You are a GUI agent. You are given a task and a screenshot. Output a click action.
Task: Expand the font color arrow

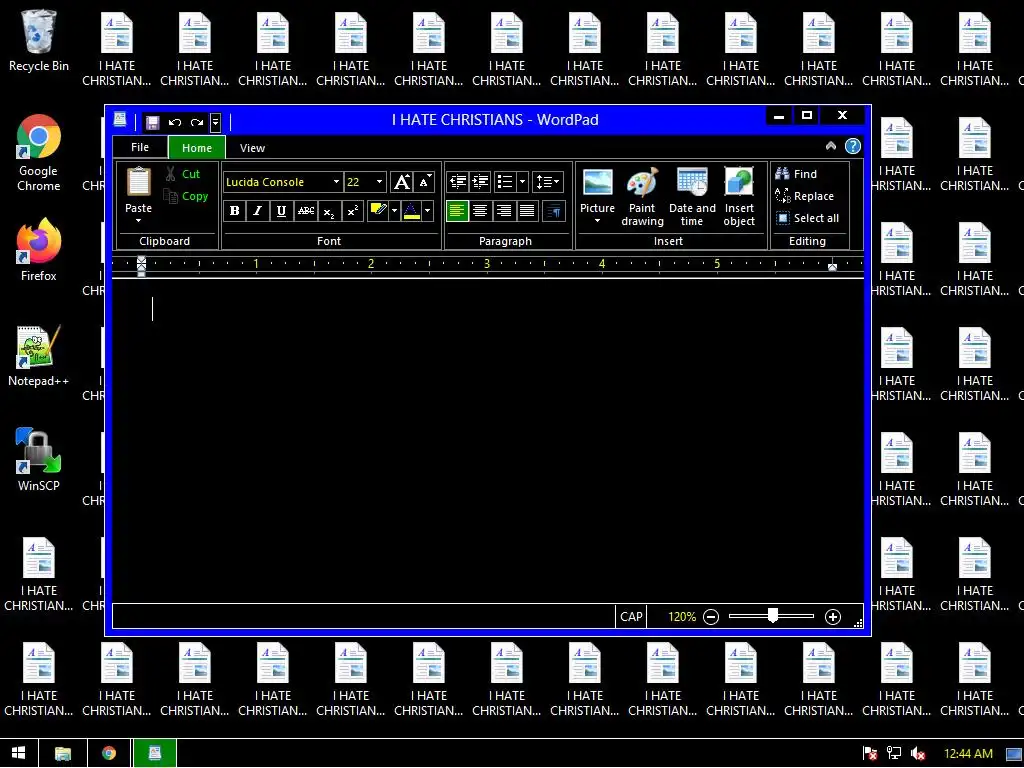pyautogui.click(x=428, y=211)
